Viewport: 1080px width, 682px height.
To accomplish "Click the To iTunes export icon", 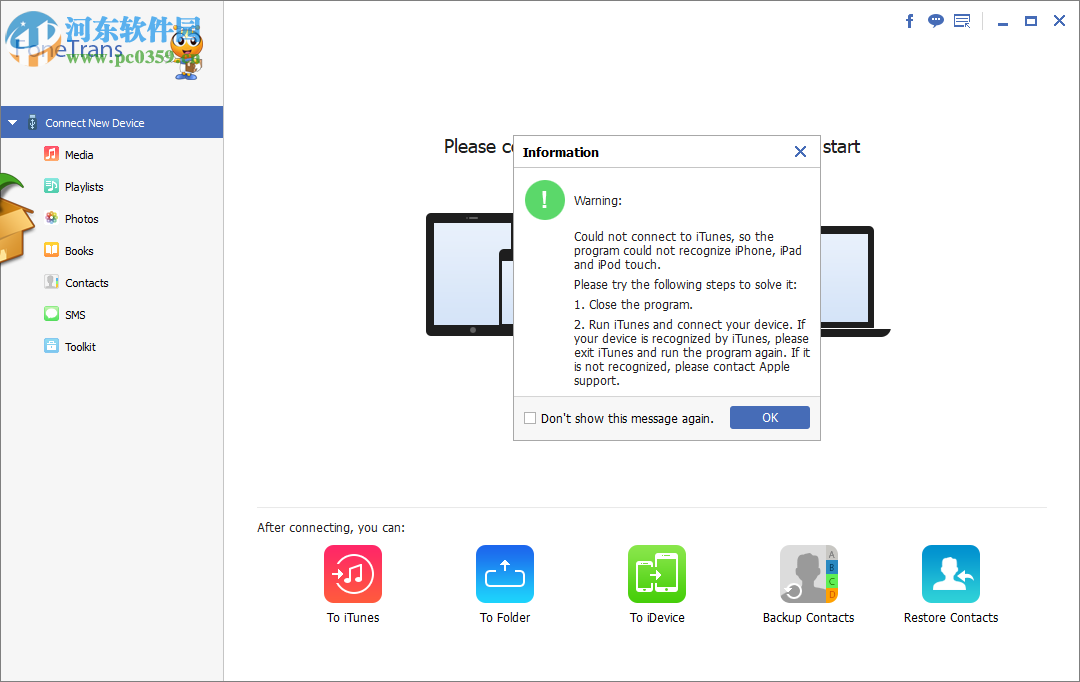I will pos(352,574).
